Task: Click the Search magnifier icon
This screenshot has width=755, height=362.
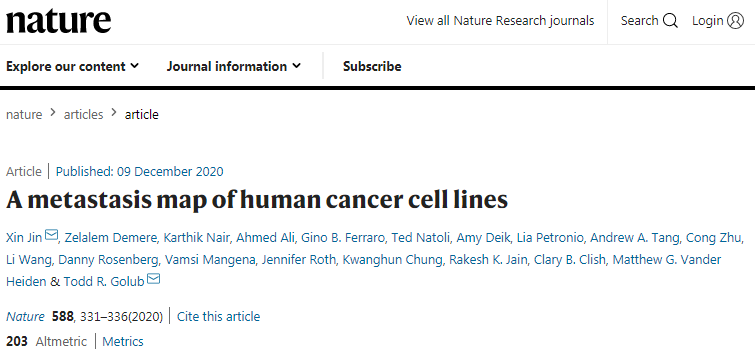Action: tap(670, 21)
